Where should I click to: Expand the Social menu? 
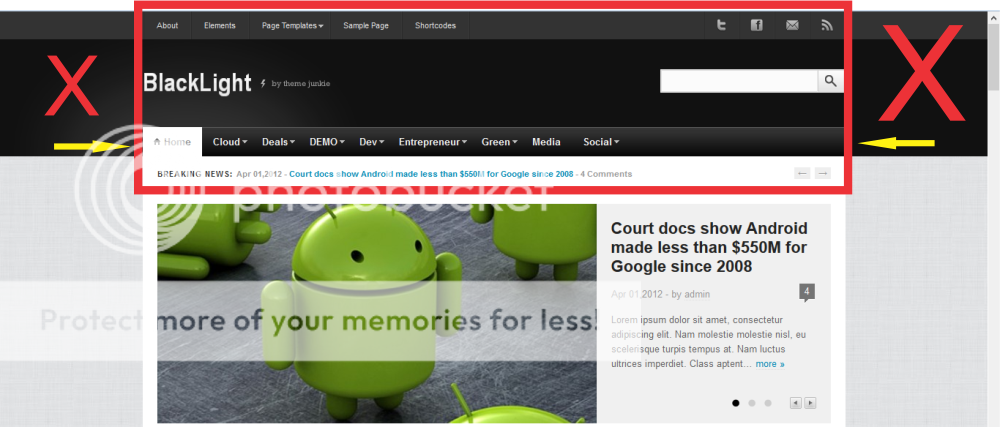[601, 142]
